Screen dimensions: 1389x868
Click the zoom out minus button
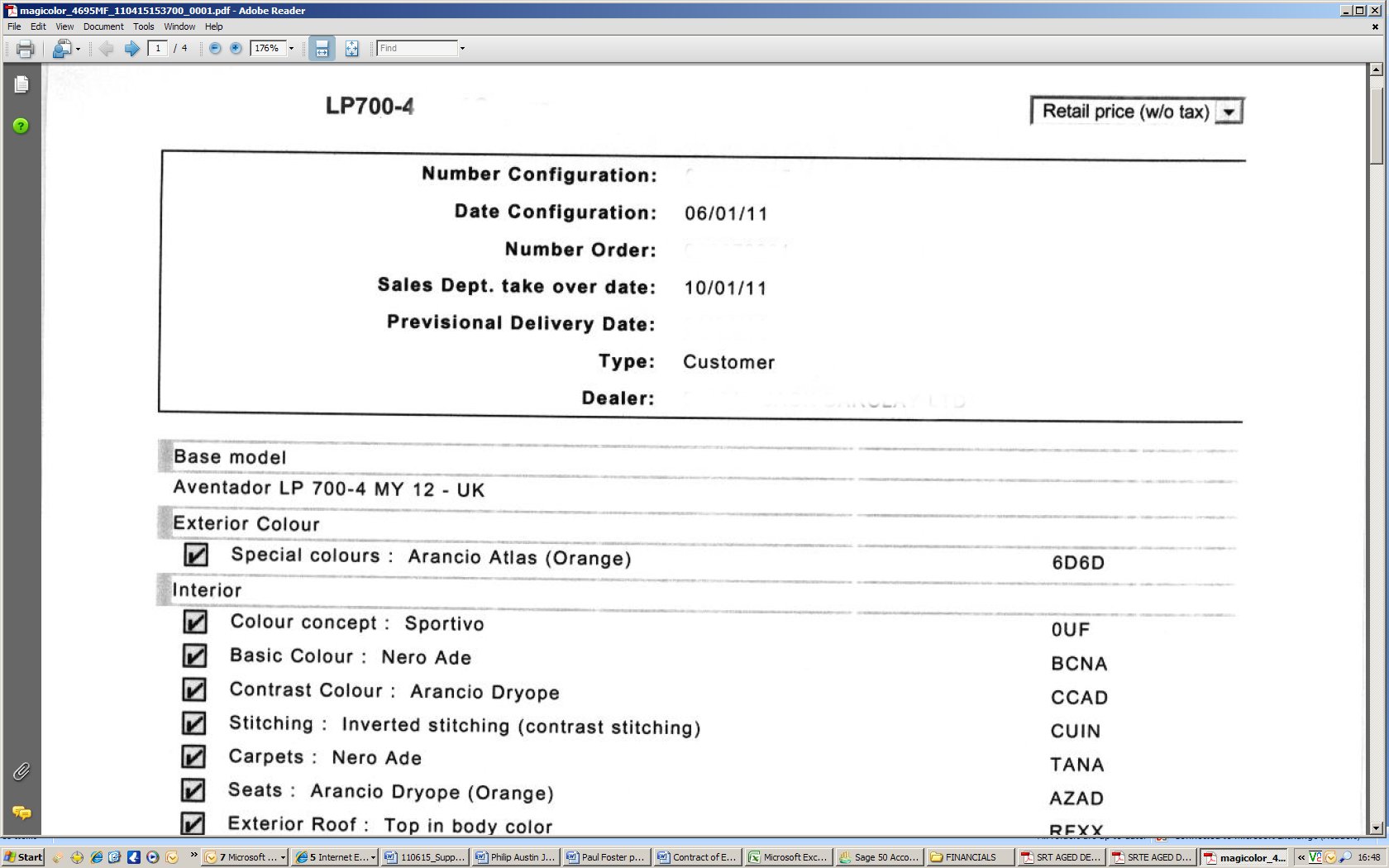pos(215,49)
